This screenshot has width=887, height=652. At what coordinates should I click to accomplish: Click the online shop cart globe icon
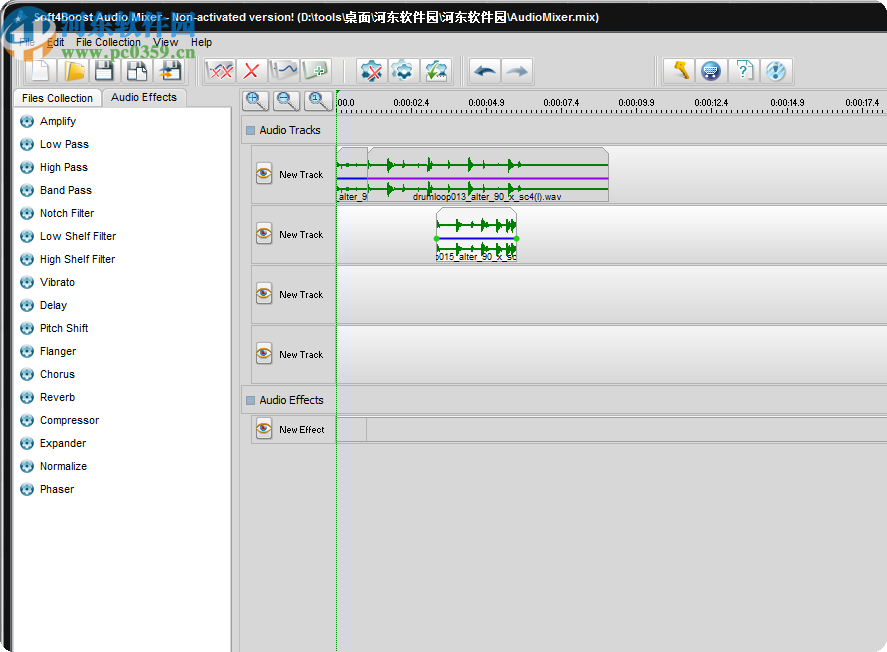[x=711, y=71]
